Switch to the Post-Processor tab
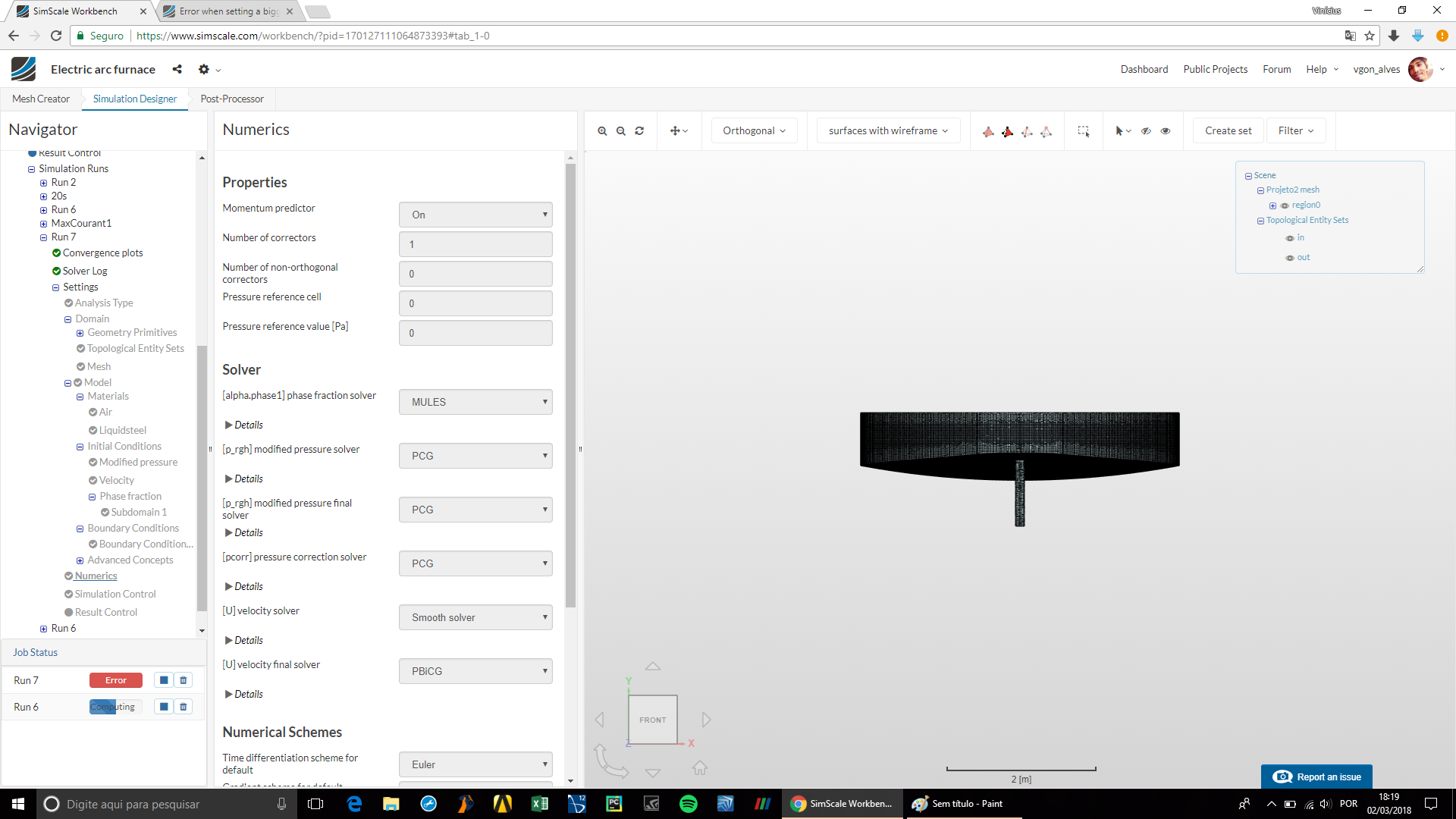The image size is (1456, 819). [232, 99]
